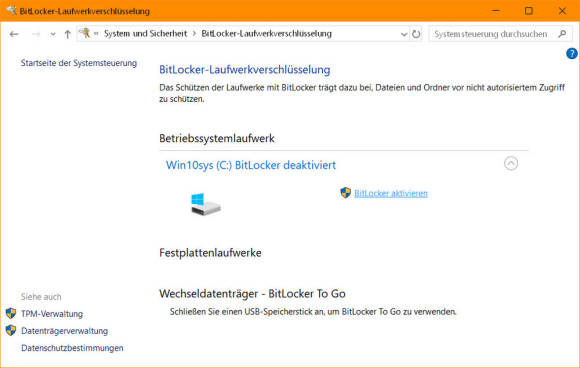Viewport: 580px width, 368px height.
Task: Select the BitLocker-Laufwerkverschlüsselung breadcrumb
Action: [x=266, y=34]
